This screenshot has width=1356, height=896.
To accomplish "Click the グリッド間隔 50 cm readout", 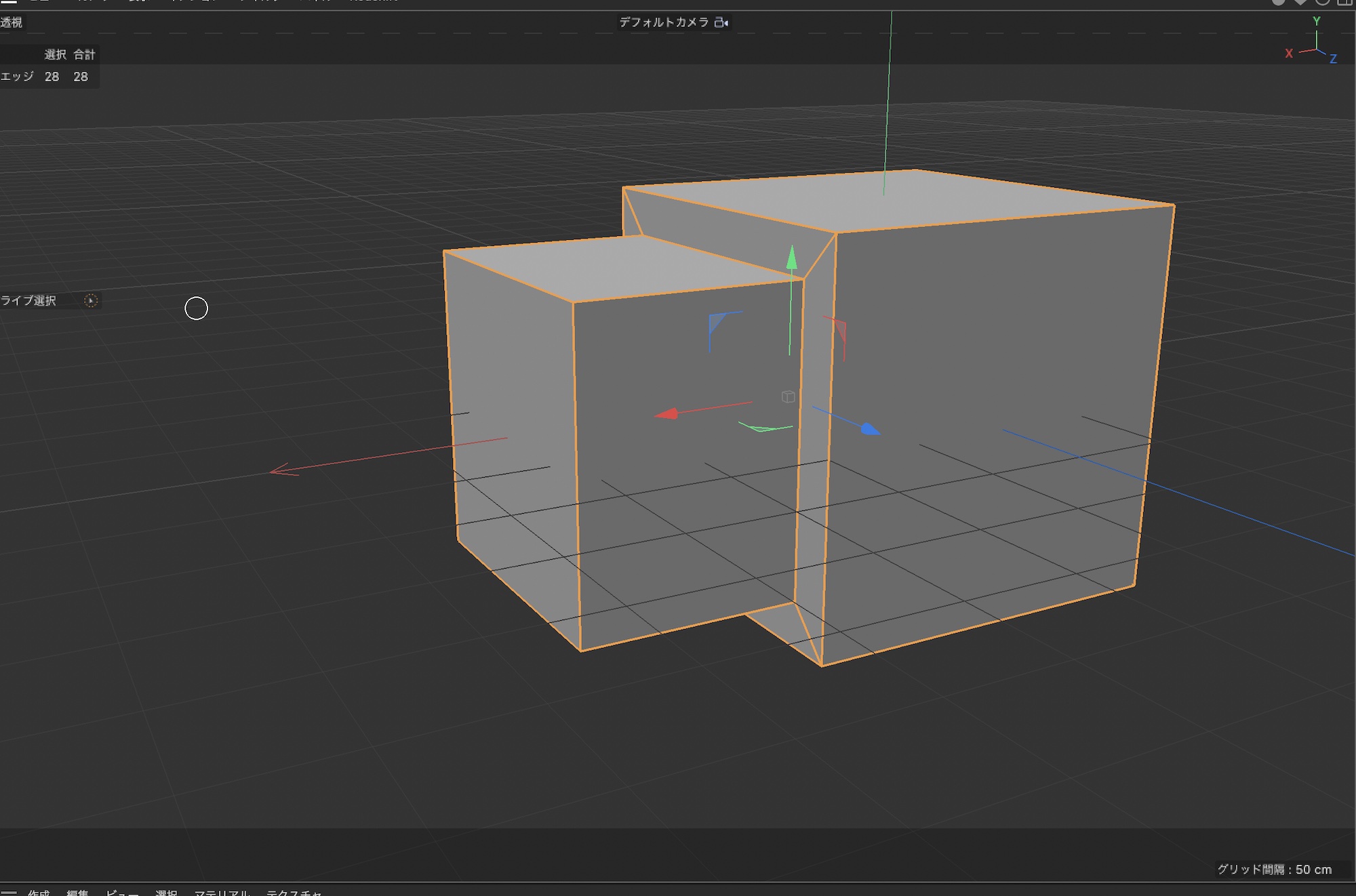I will point(1274,870).
